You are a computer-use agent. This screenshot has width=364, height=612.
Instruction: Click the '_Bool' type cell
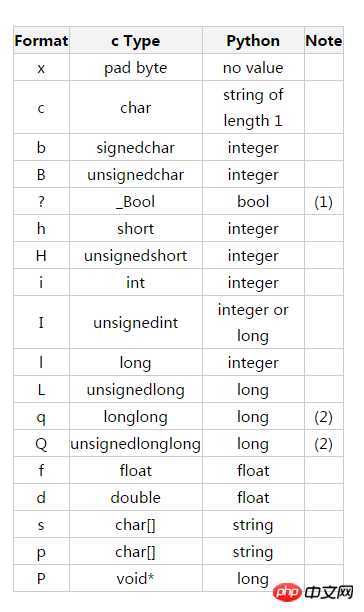[x=136, y=201]
